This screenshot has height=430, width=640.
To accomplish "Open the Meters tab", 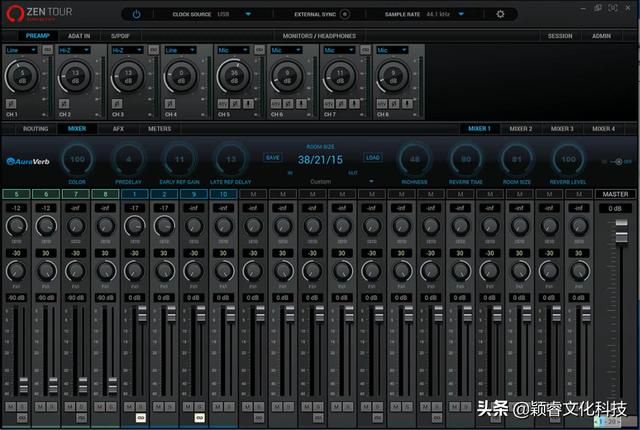I will click(160, 129).
